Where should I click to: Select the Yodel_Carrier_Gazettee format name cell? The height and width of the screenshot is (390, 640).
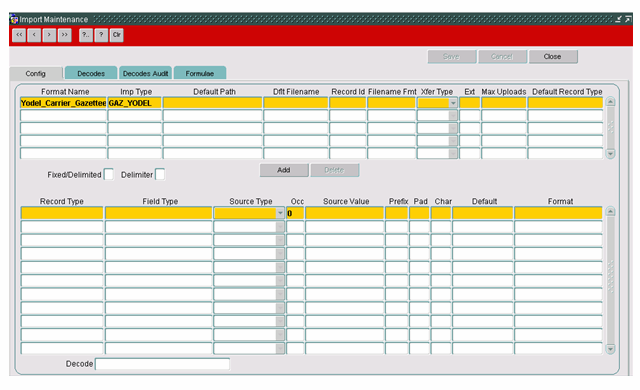[63, 103]
